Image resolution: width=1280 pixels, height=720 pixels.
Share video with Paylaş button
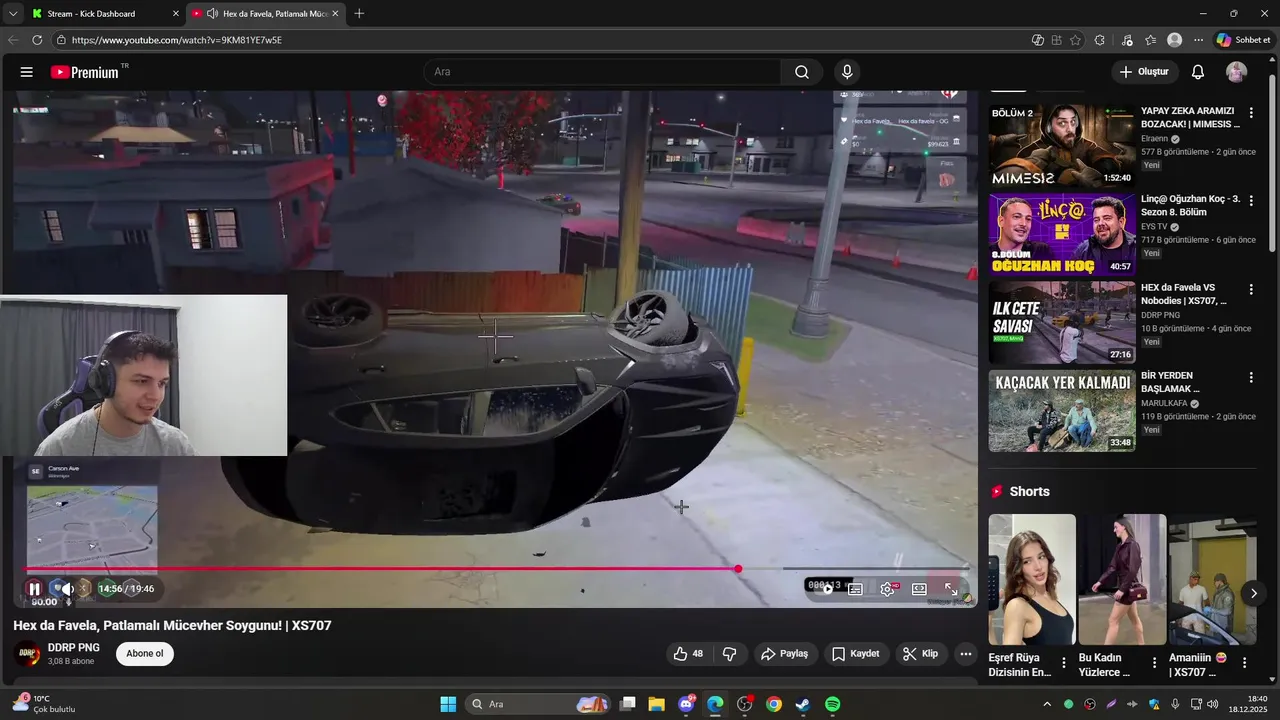(785, 654)
